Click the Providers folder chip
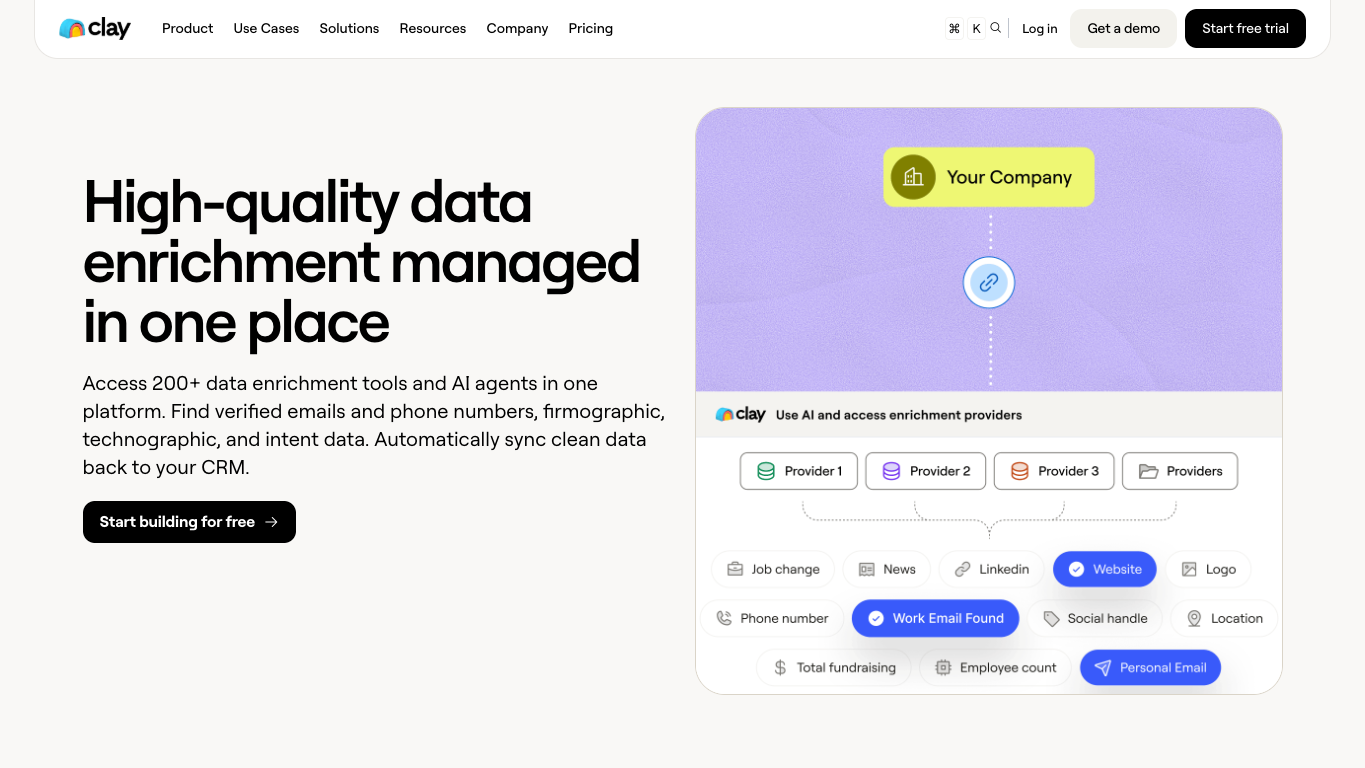The image size is (1365, 768). pos(1180,471)
